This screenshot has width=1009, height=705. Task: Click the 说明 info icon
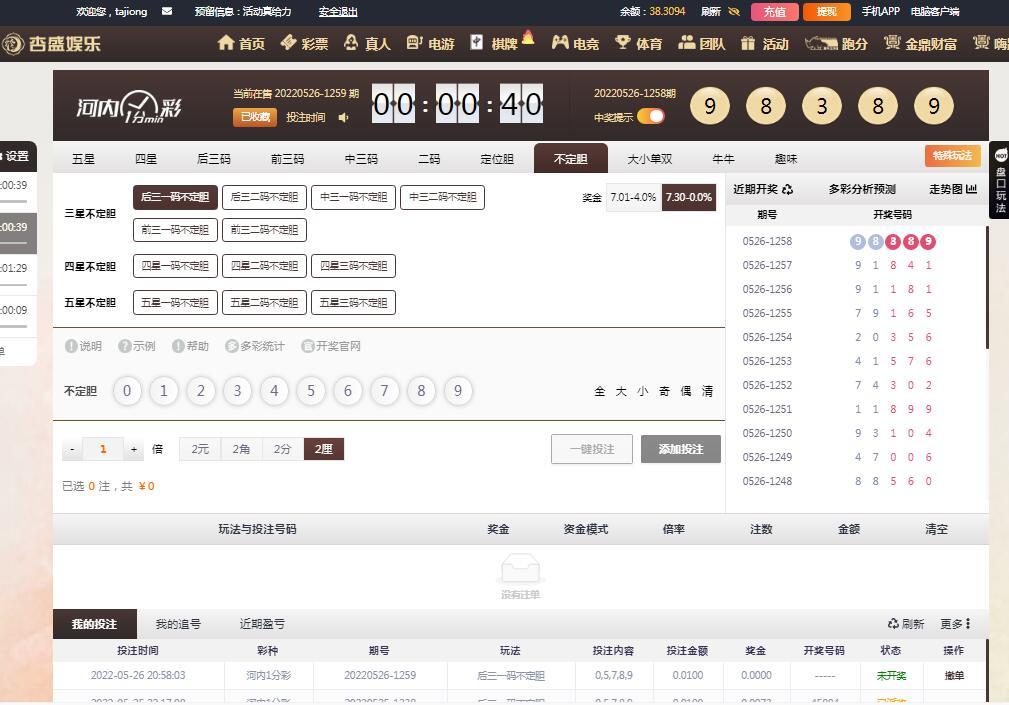[x=72, y=346]
